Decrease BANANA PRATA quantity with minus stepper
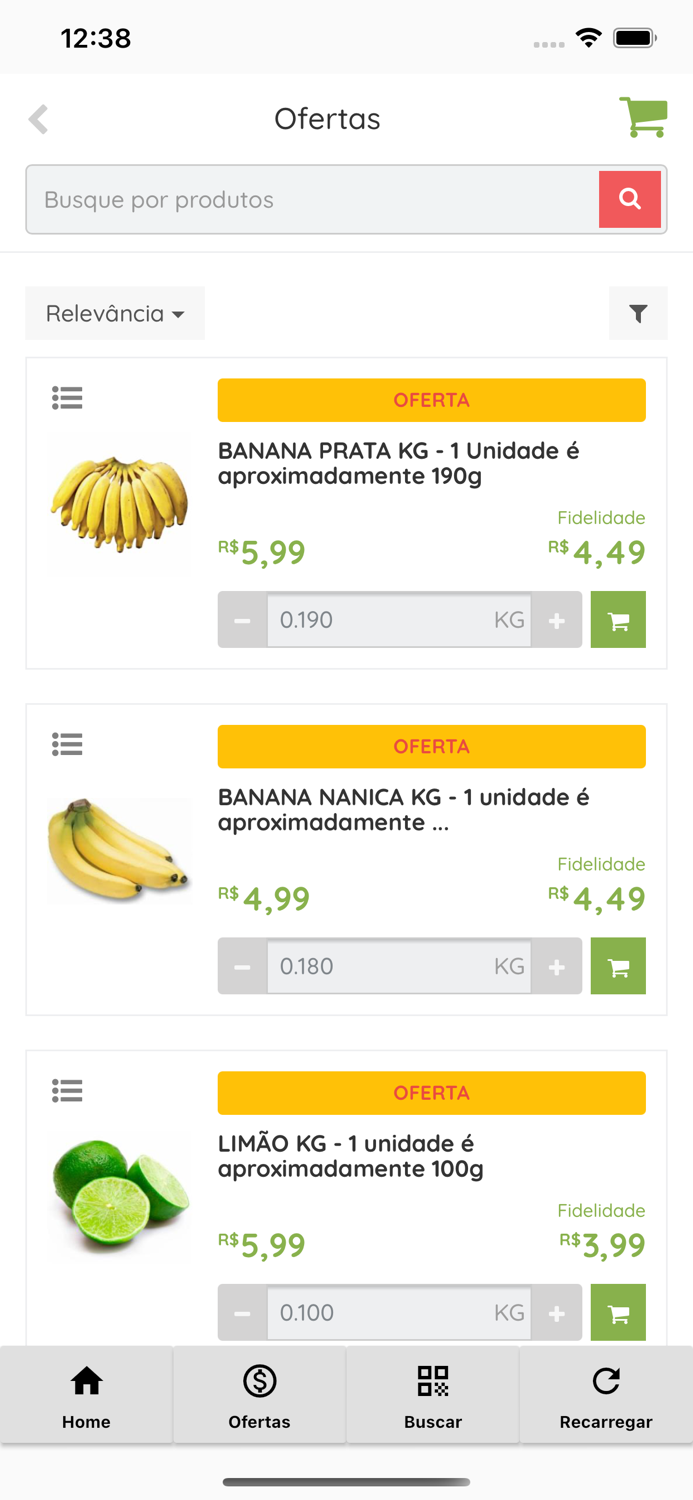Image resolution: width=693 pixels, height=1500 pixels. point(242,620)
